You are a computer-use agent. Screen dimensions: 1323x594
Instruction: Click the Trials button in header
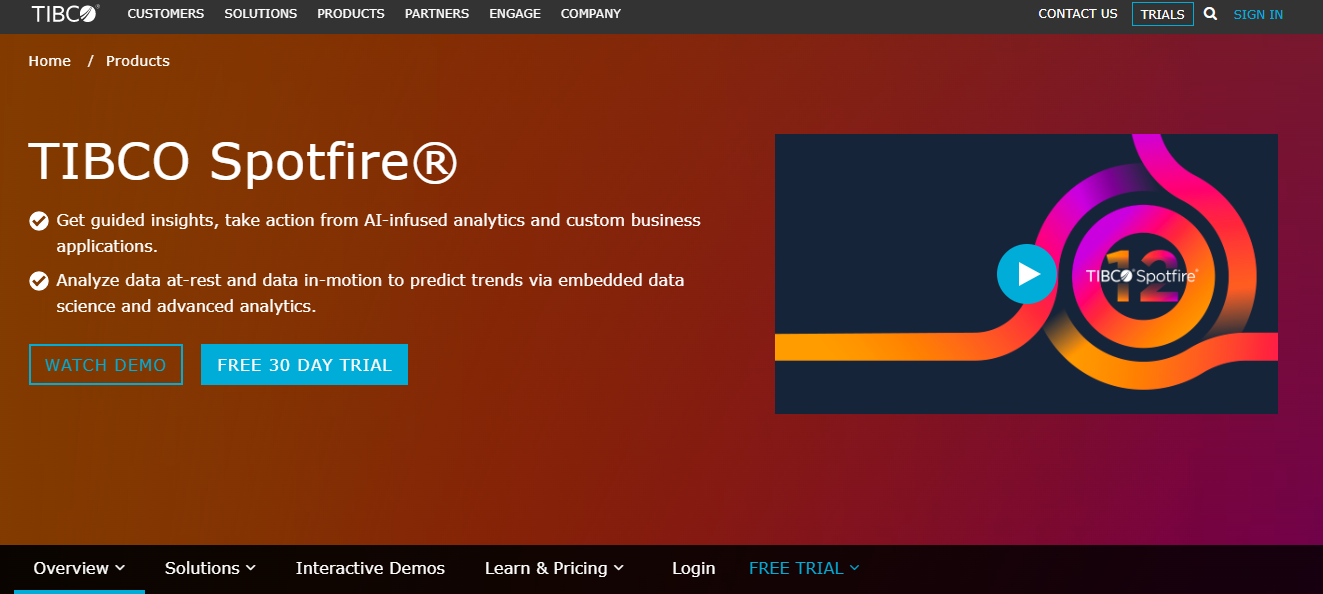pos(1163,14)
